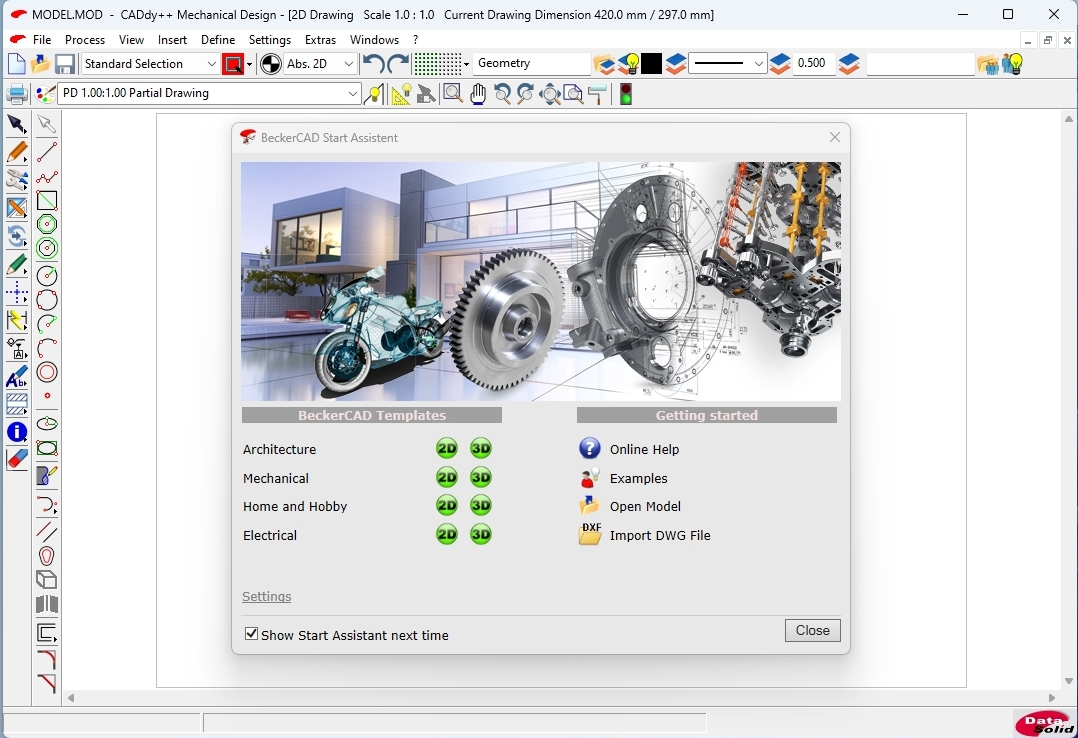Select the three-point circle tool
Image resolution: width=1078 pixels, height=738 pixels.
pos(47,300)
